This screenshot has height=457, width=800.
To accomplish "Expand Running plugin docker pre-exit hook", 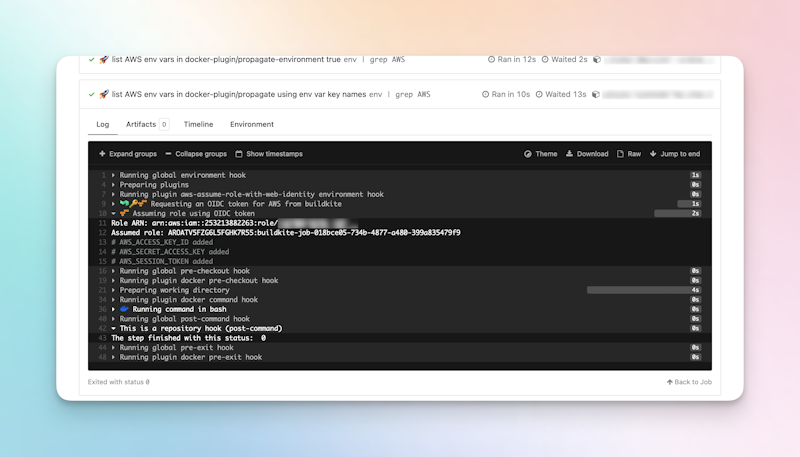I will coord(113,357).
